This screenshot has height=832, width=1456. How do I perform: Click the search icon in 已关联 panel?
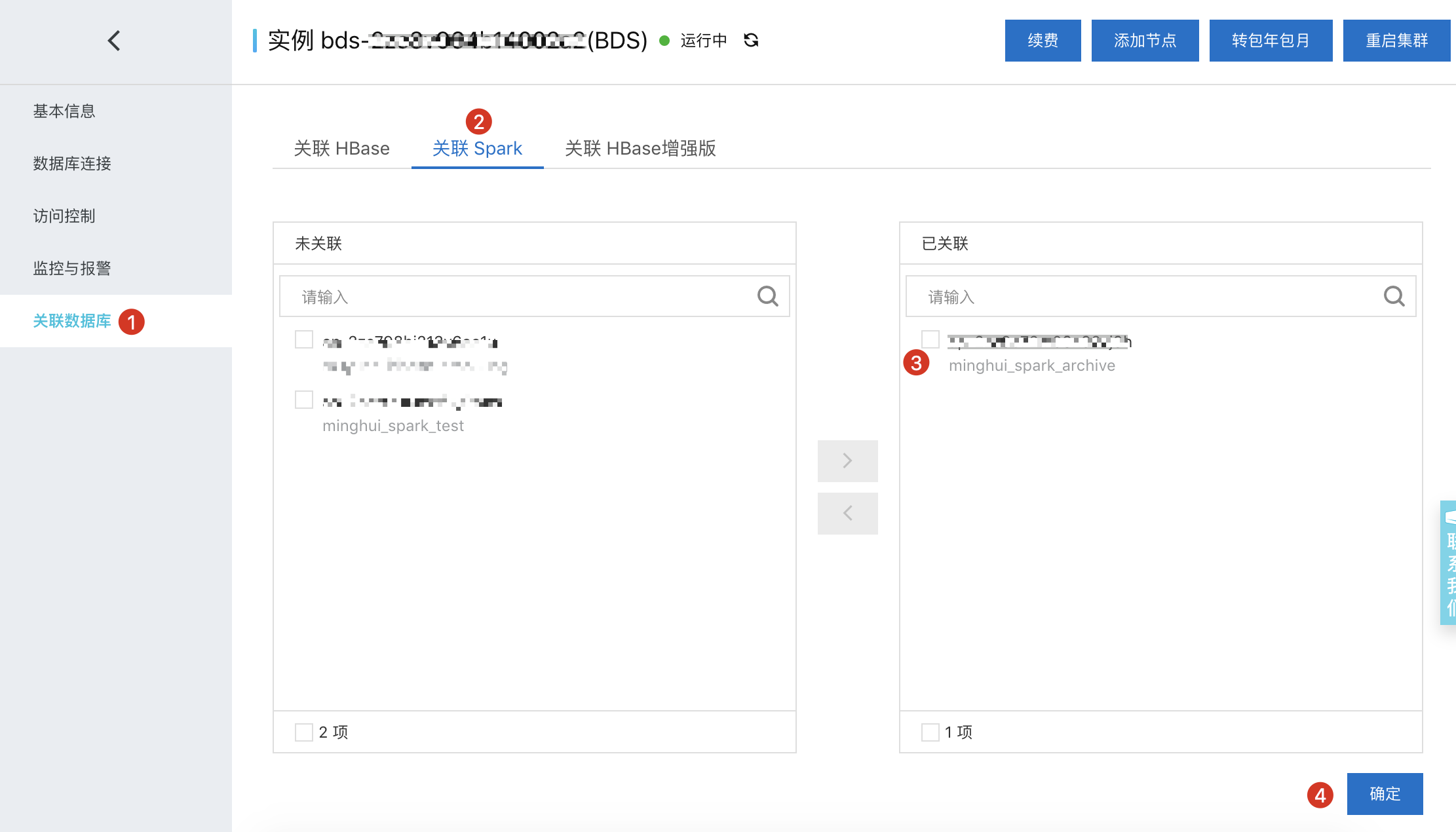1394,297
